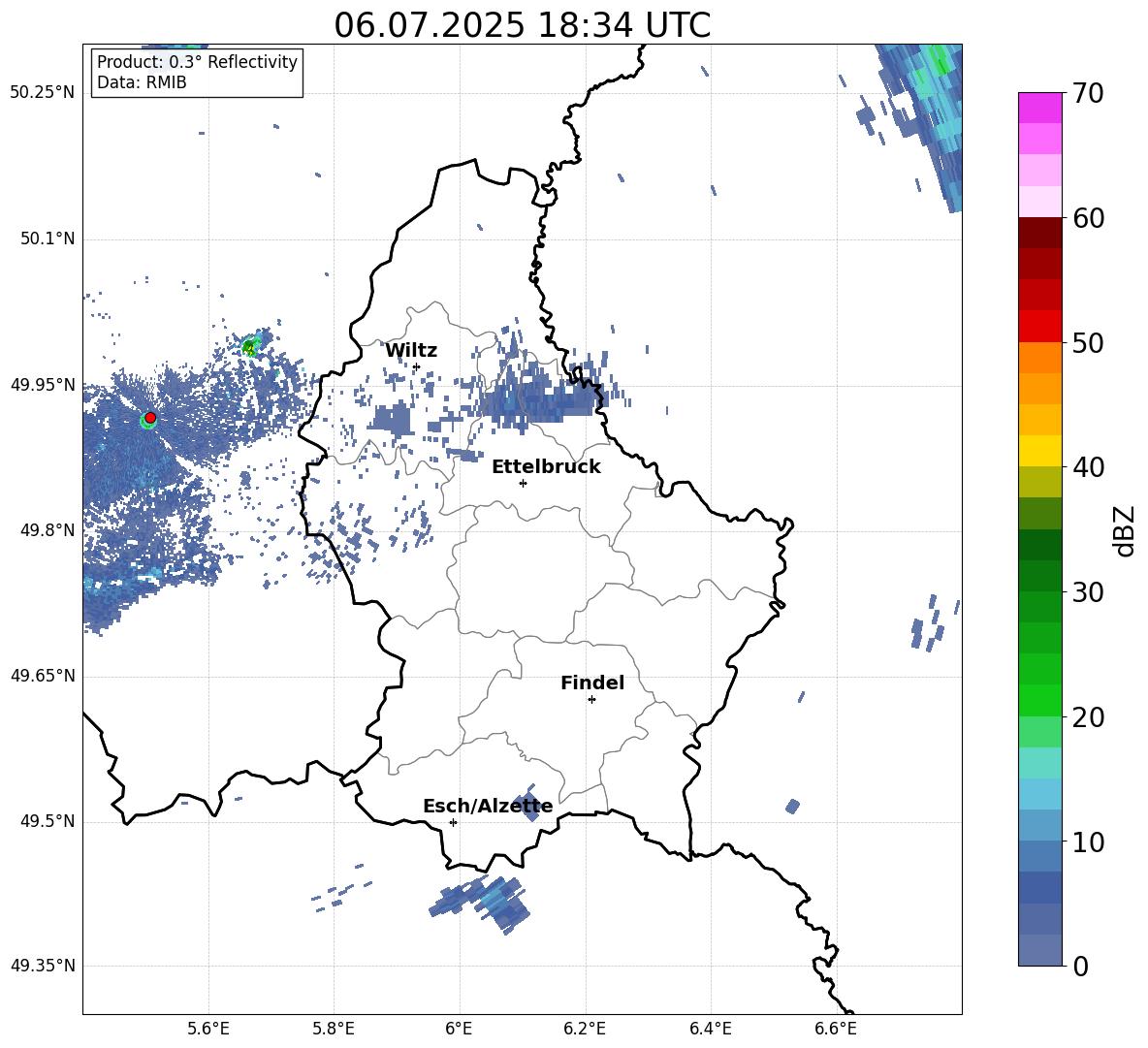The width and height of the screenshot is (1148, 1048).
Task: Click the green echo cell northwest of Wiltz
Action: [249, 347]
